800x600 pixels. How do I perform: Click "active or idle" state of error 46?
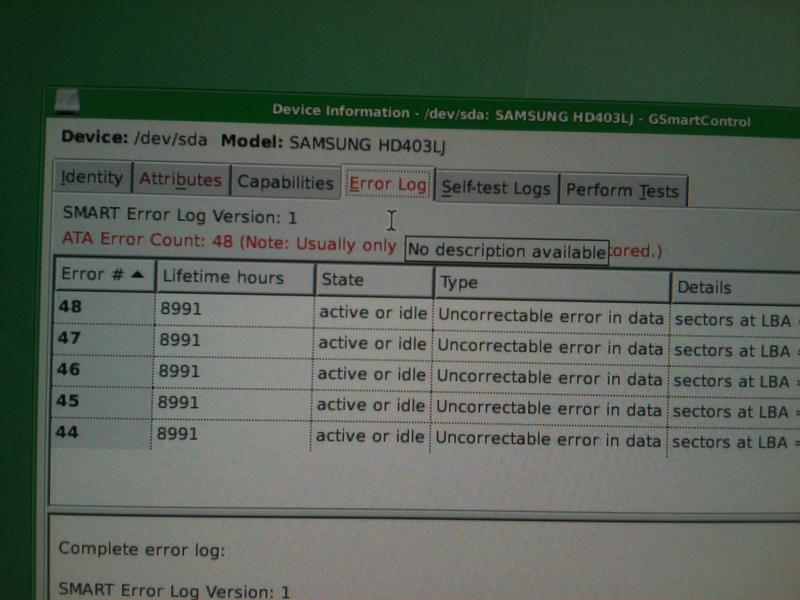pos(371,374)
